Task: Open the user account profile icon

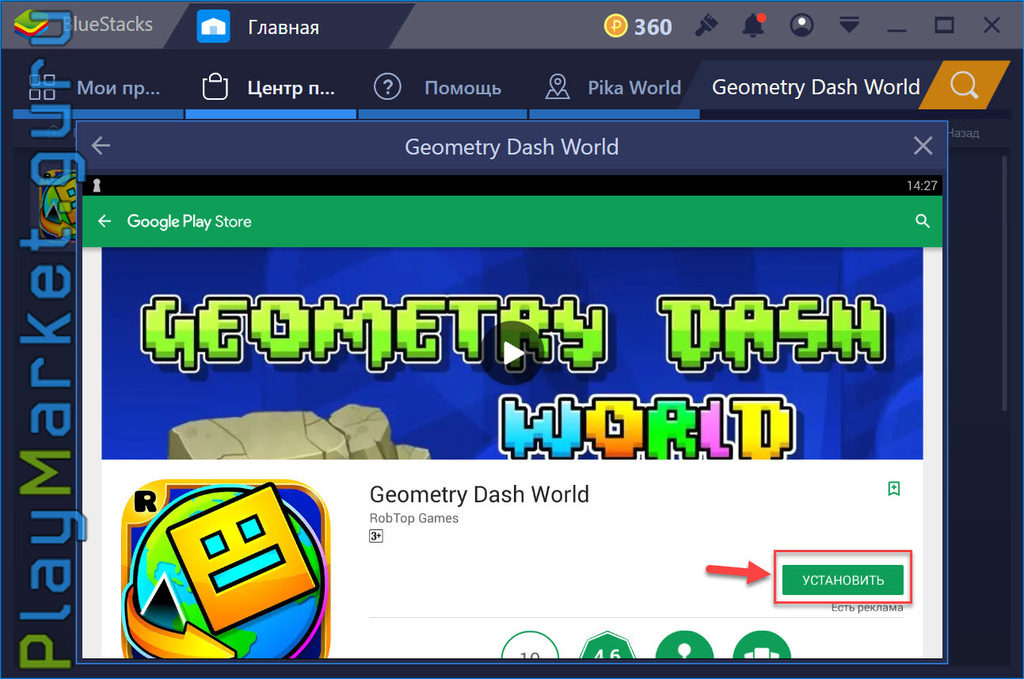Action: [801, 25]
